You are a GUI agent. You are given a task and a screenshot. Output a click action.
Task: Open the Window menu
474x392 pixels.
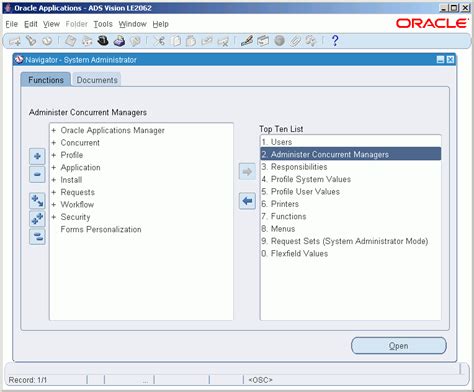pyautogui.click(x=132, y=24)
